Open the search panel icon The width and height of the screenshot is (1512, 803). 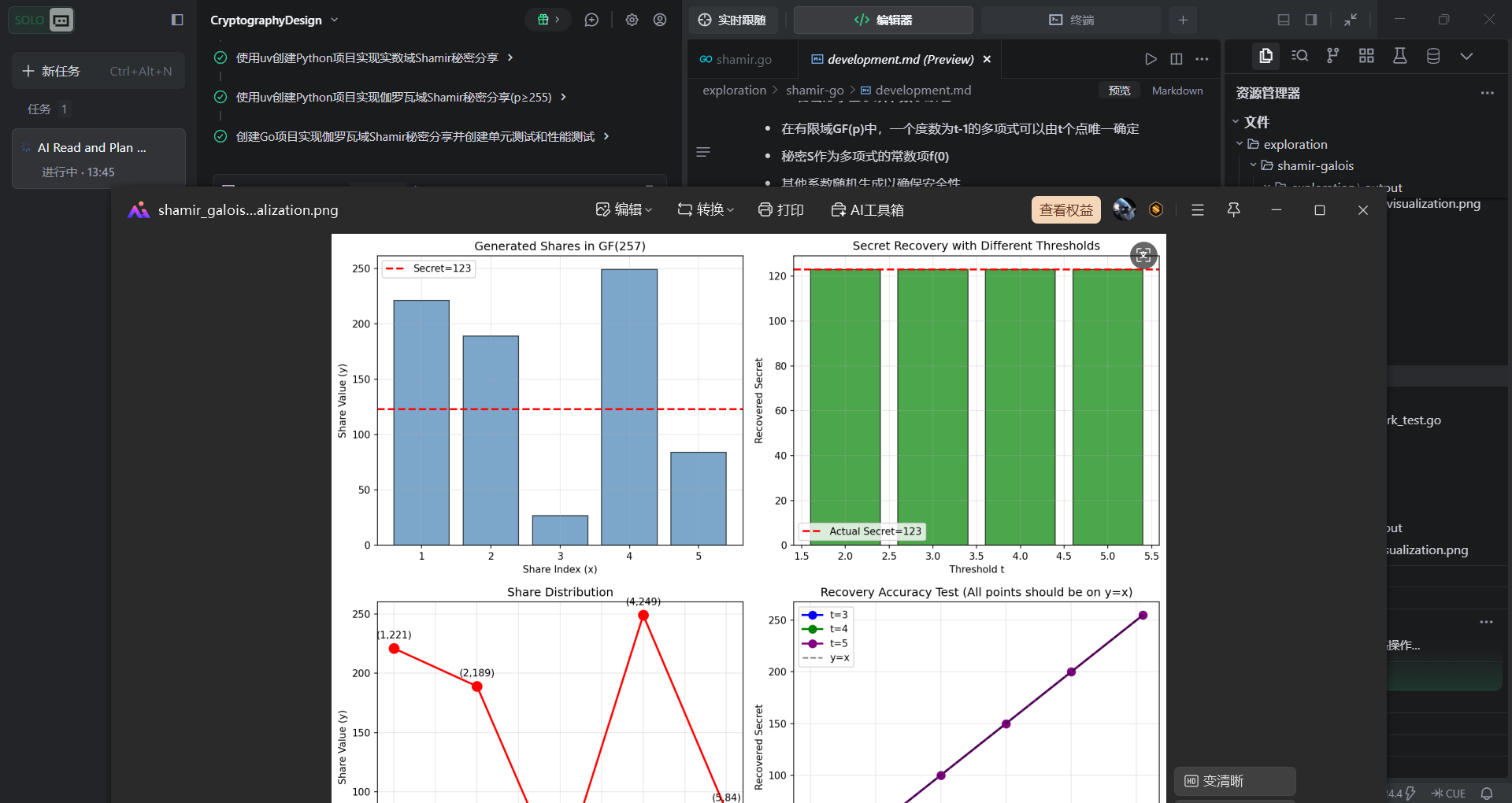pyautogui.click(x=1299, y=56)
